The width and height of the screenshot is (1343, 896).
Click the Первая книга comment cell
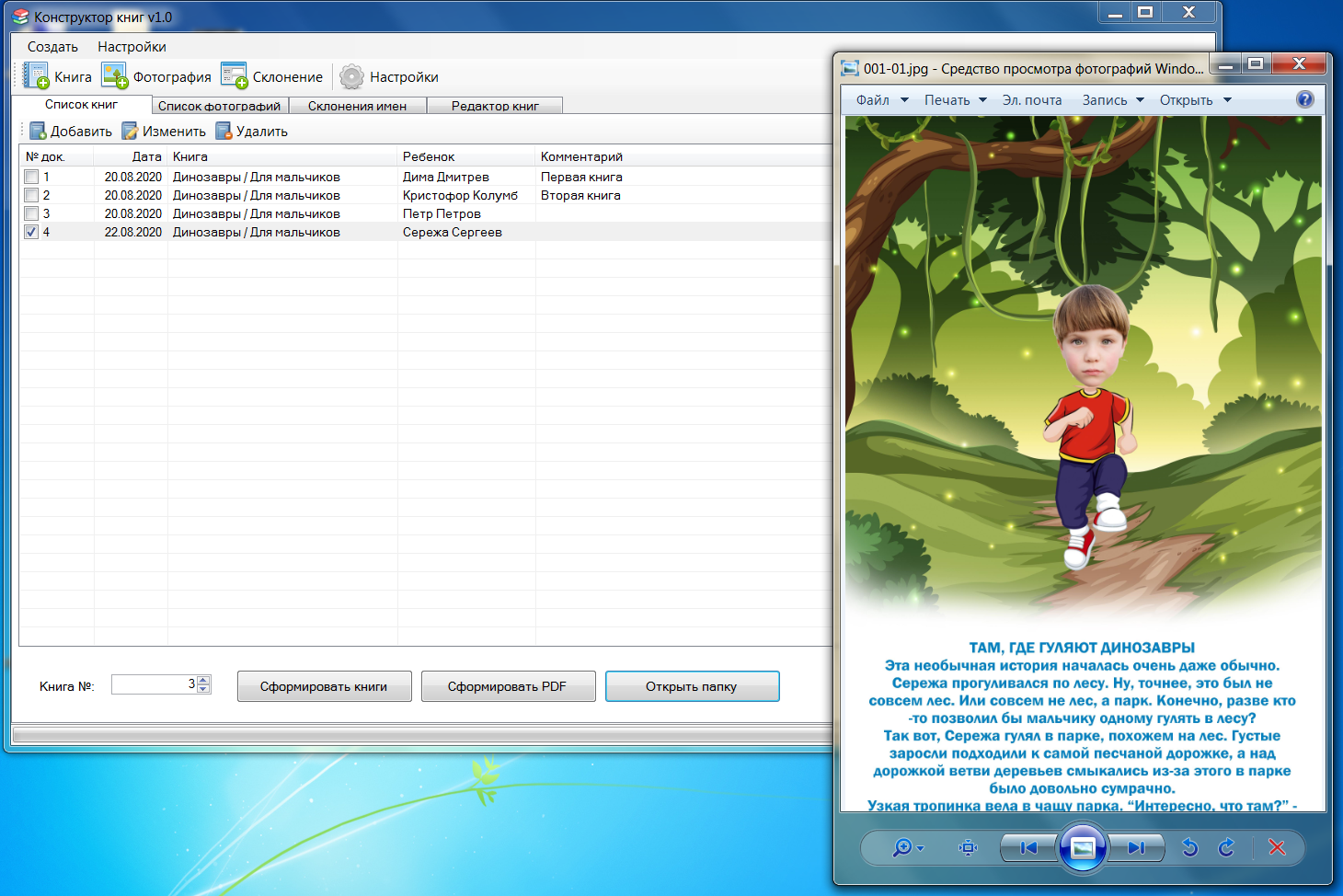(x=581, y=177)
